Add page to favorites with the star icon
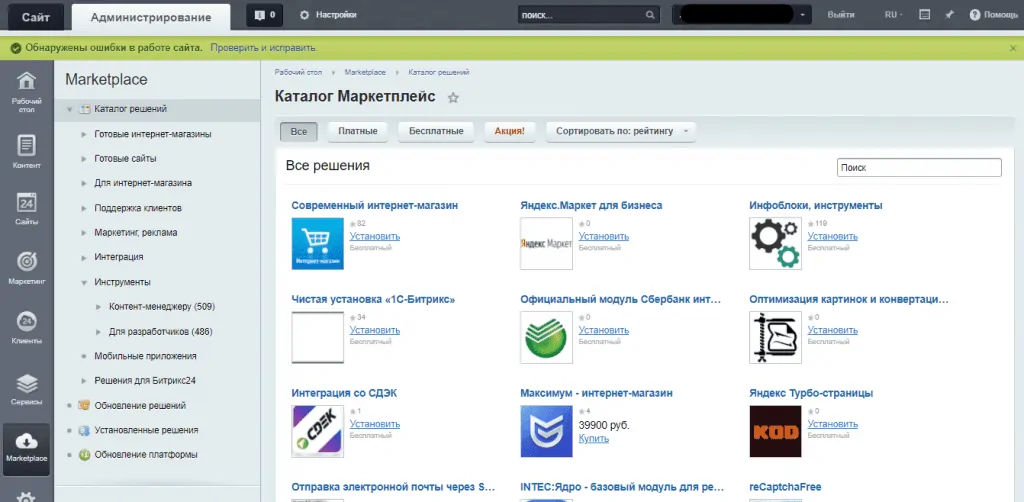The image size is (1024, 502). point(453,98)
